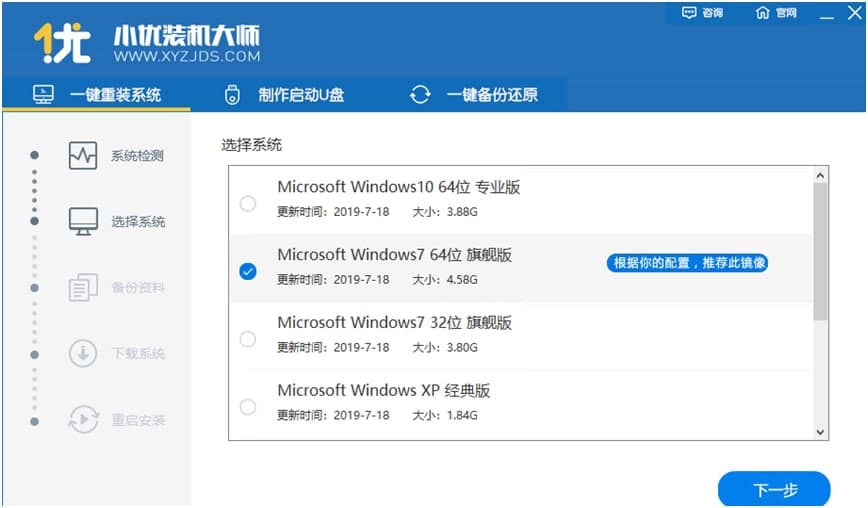Click the 系统检测 pulse monitor icon
The width and height of the screenshot is (868, 508).
[83, 155]
